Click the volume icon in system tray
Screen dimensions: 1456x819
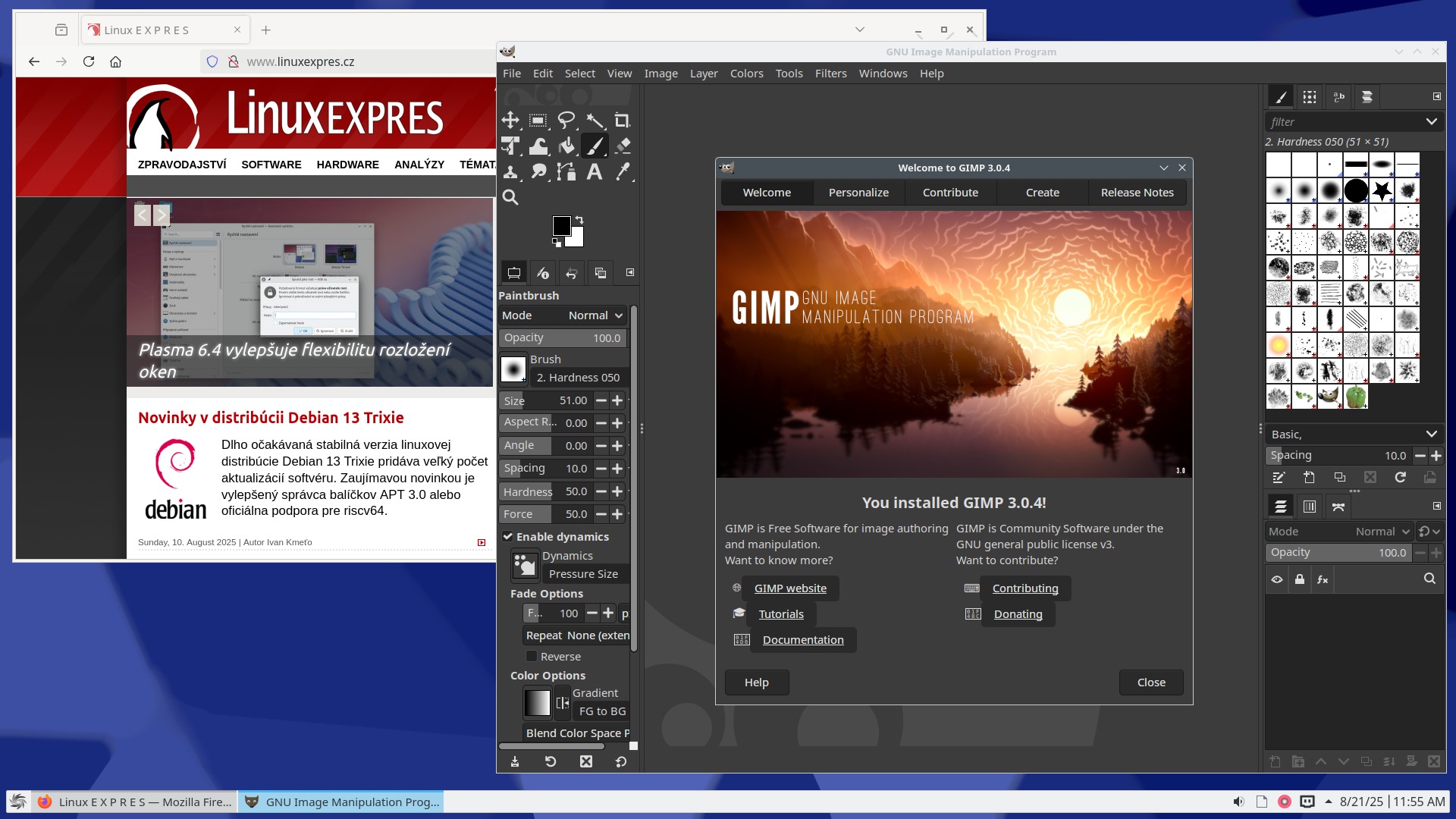click(x=1238, y=802)
